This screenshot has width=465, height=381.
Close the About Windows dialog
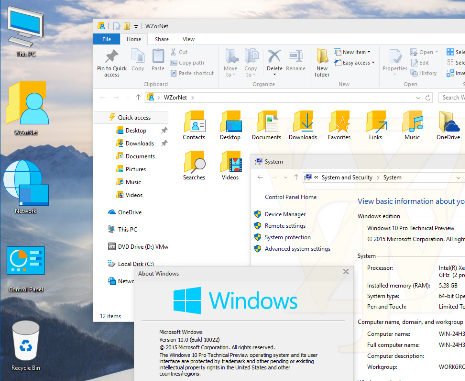coord(346,272)
